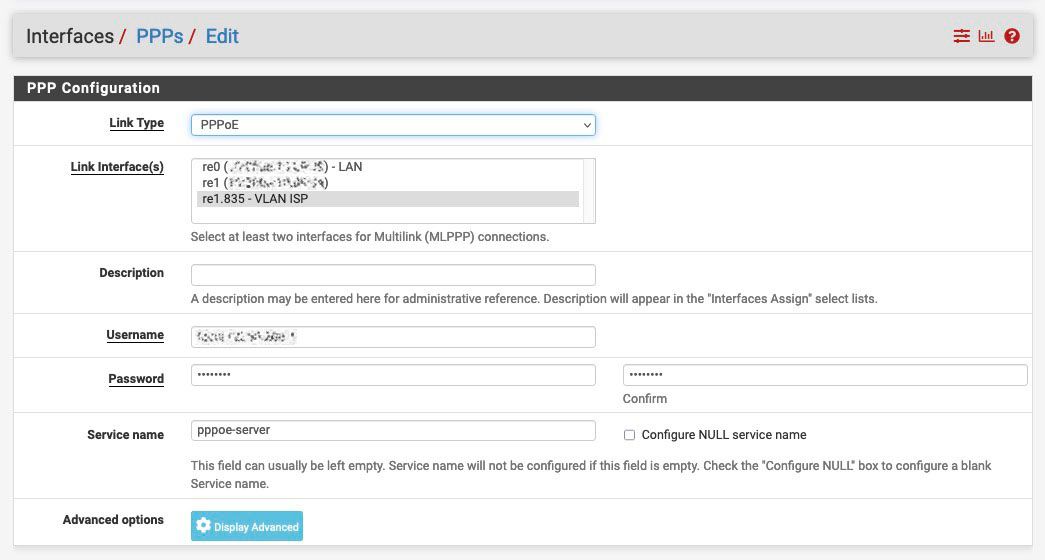The image size is (1045, 560).
Task: Click the status graph icon
Action: 986,36
